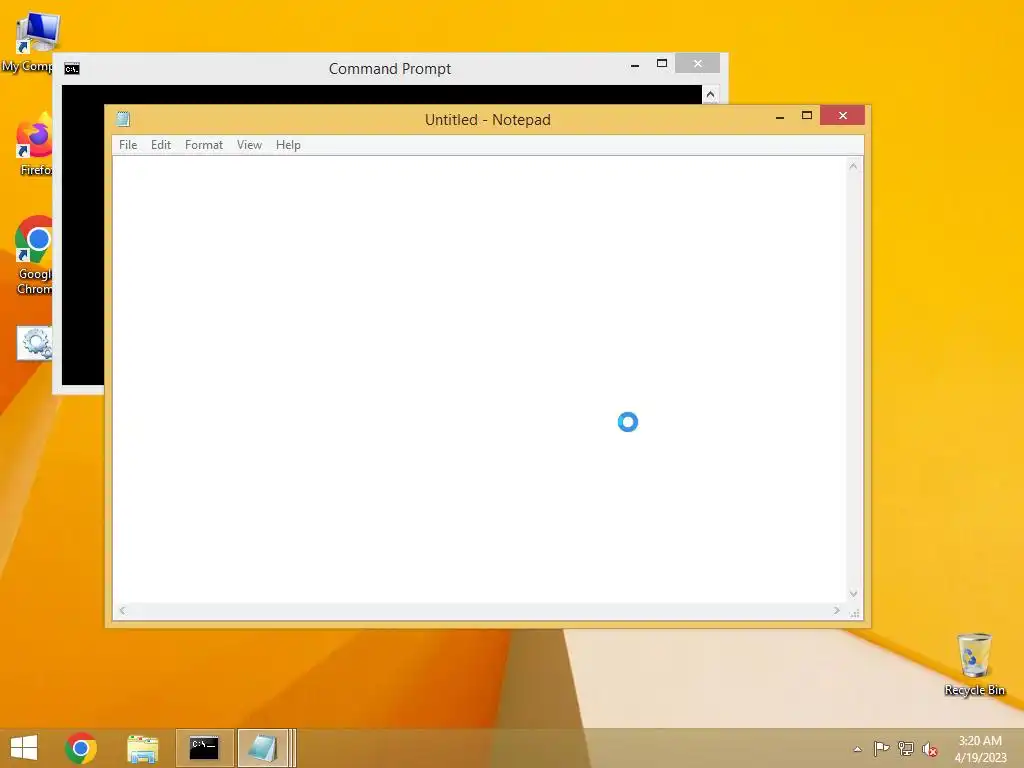
Task: Click Notepad vertical scrollbar down arrow
Action: point(853,594)
